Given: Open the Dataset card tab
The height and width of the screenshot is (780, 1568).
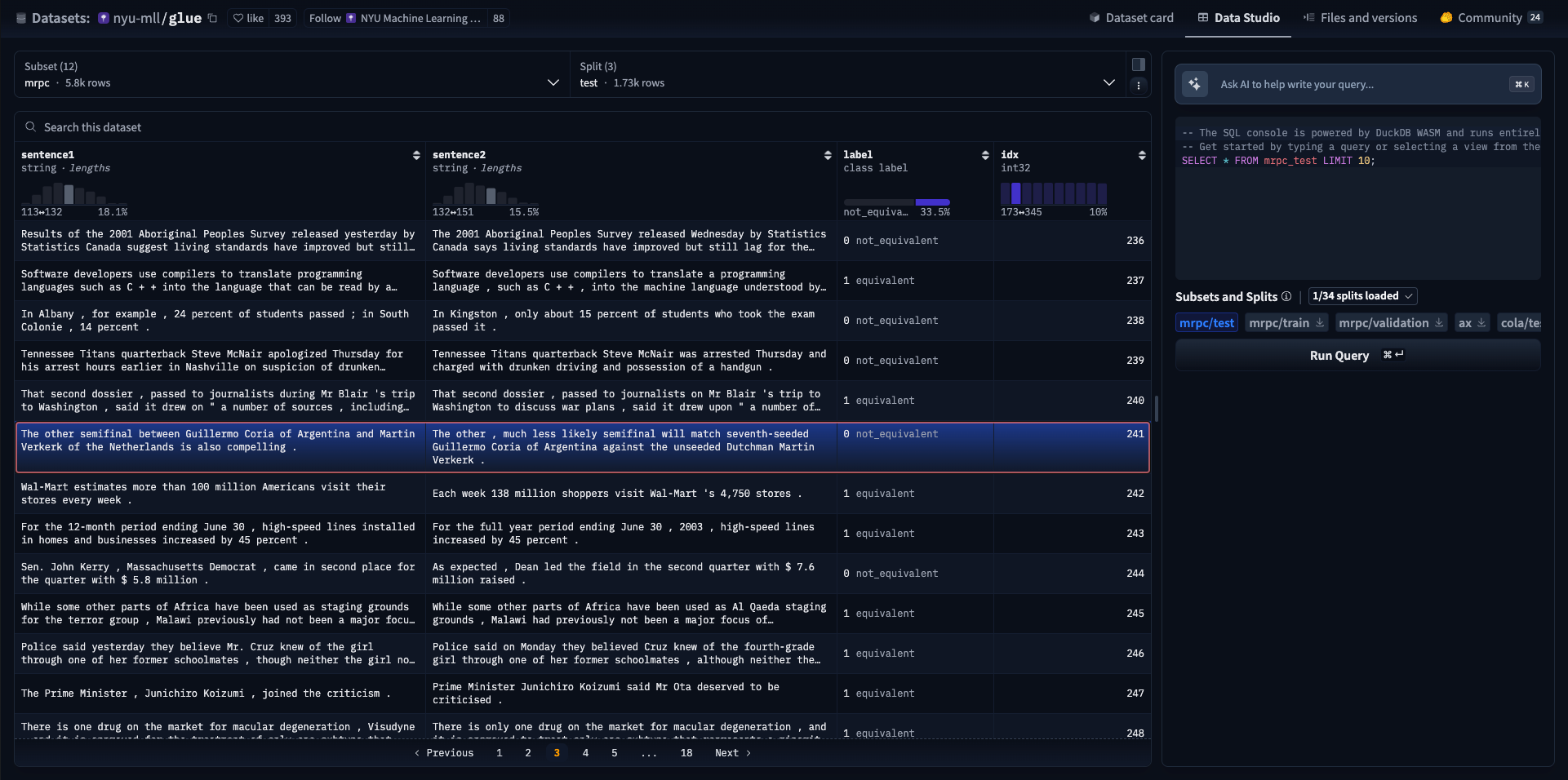Looking at the screenshot, I should coord(1131,18).
